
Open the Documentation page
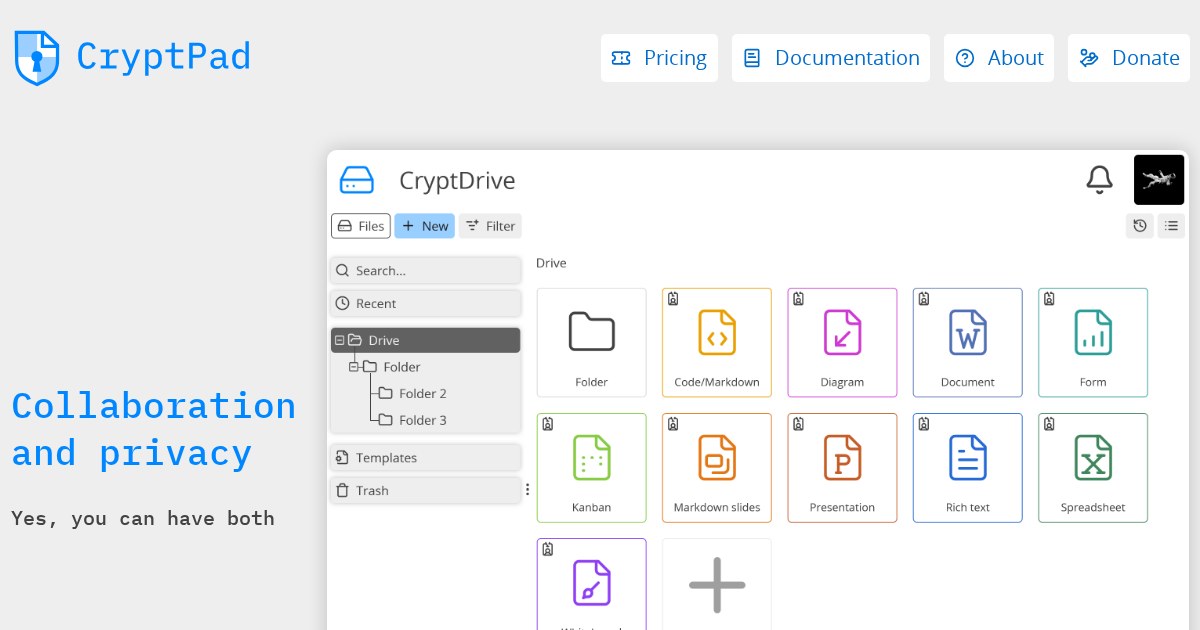click(x=831, y=58)
